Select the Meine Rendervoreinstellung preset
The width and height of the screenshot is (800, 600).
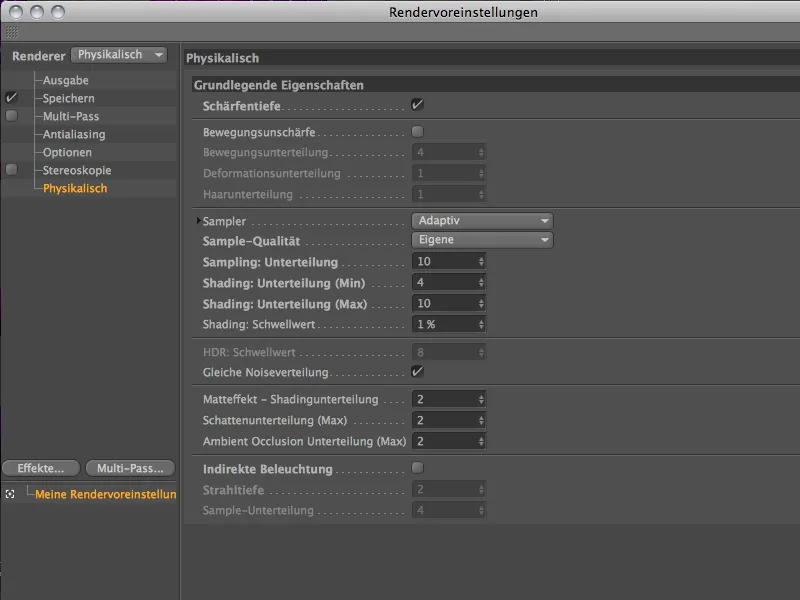tap(106, 494)
